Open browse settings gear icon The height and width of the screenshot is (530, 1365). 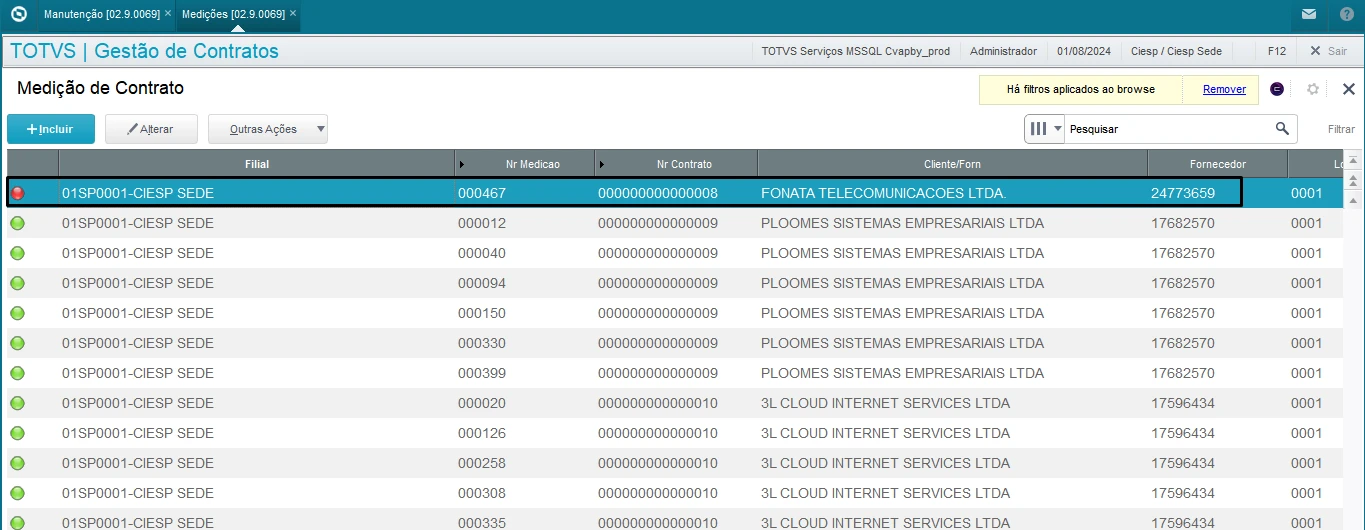(x=1313, y=89)
